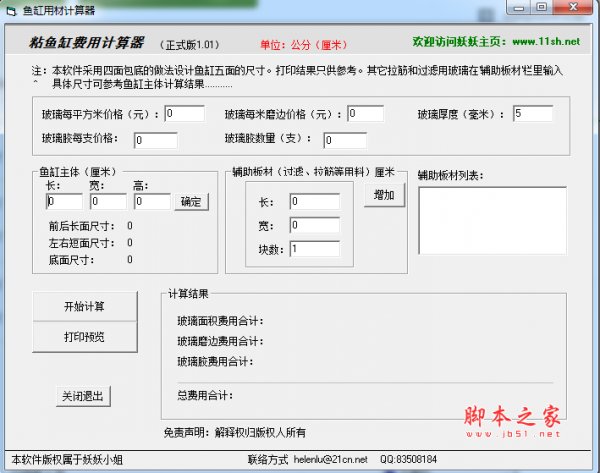Click the 粘鱼缸费用计算器 title heading

(x=86, y=42)
